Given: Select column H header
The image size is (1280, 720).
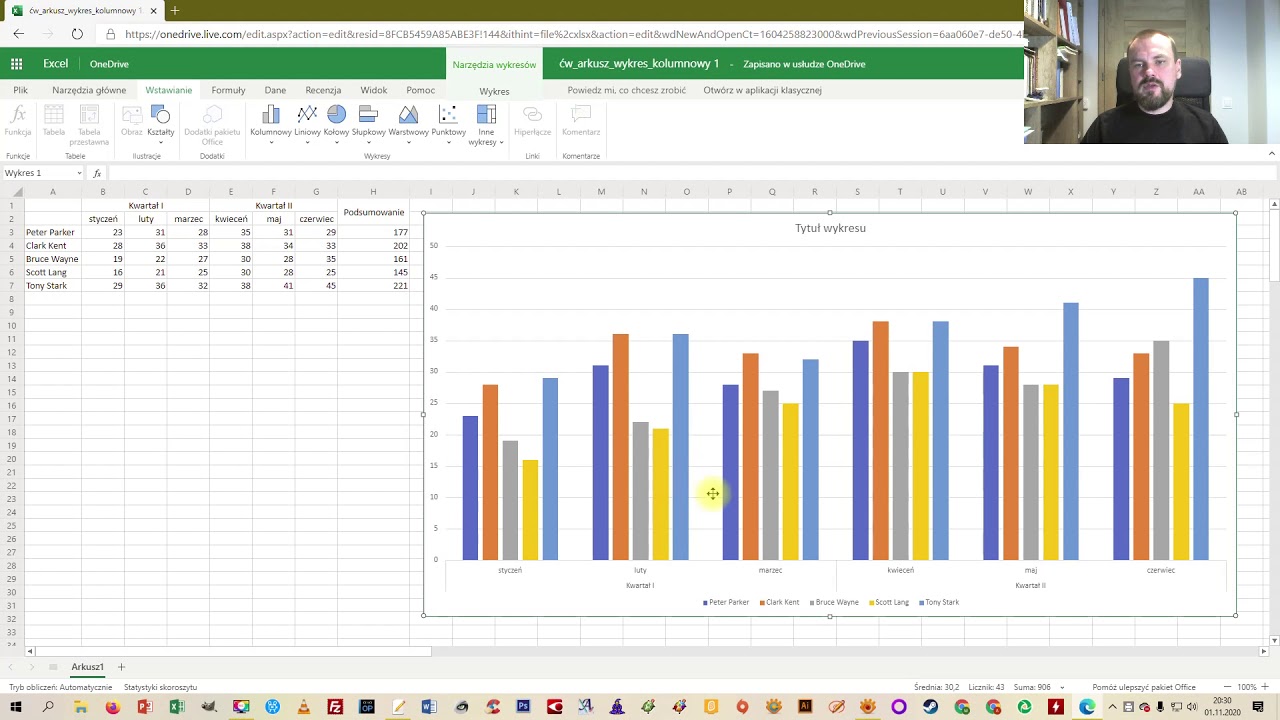Looking at the screenshot, I should (x=373, y=192).
